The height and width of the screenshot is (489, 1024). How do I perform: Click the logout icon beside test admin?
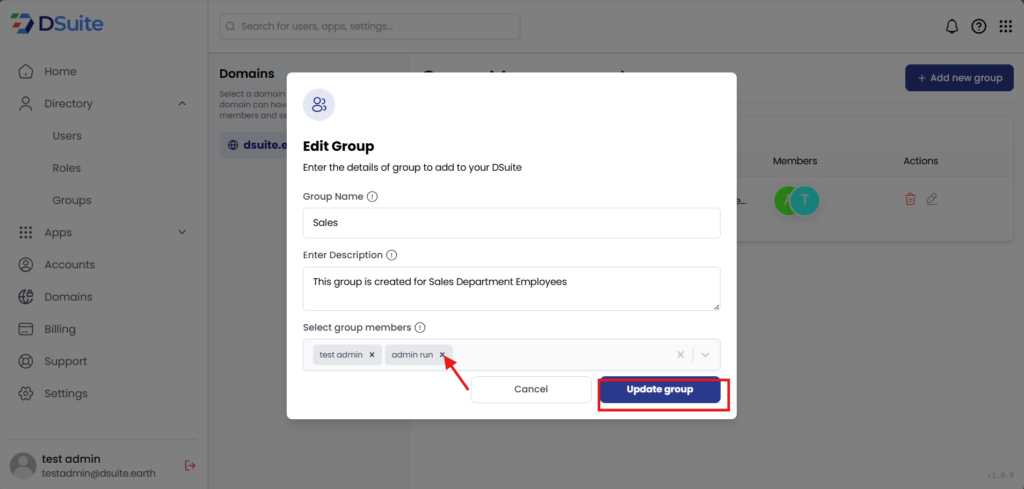click(190, 465)
